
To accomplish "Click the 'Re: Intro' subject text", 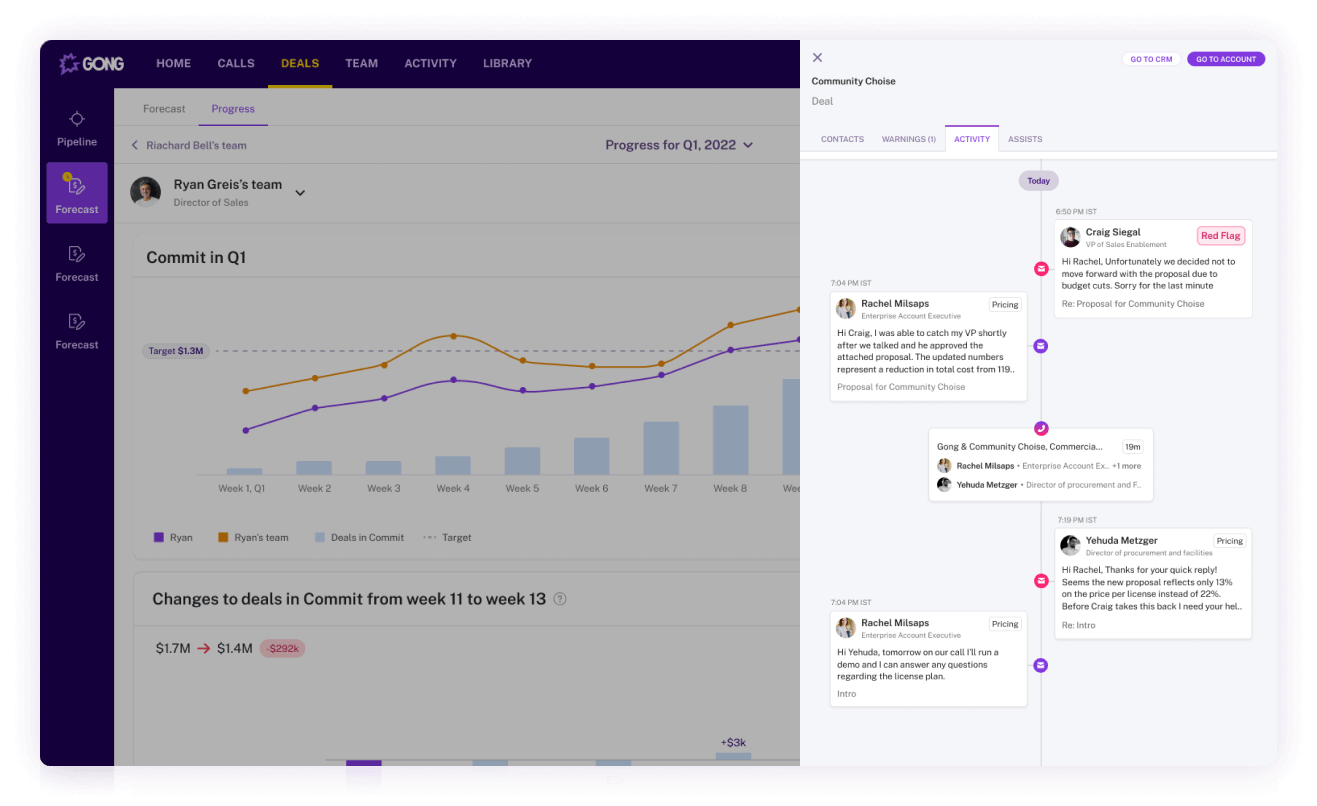I will coord(1078,625).
